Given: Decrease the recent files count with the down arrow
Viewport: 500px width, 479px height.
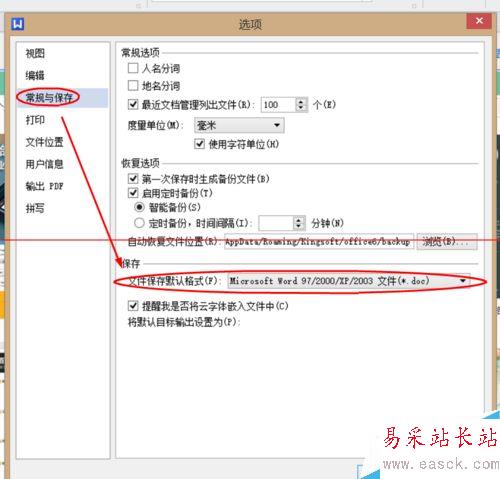Looking at the screenshot, I should click(301, 108).
